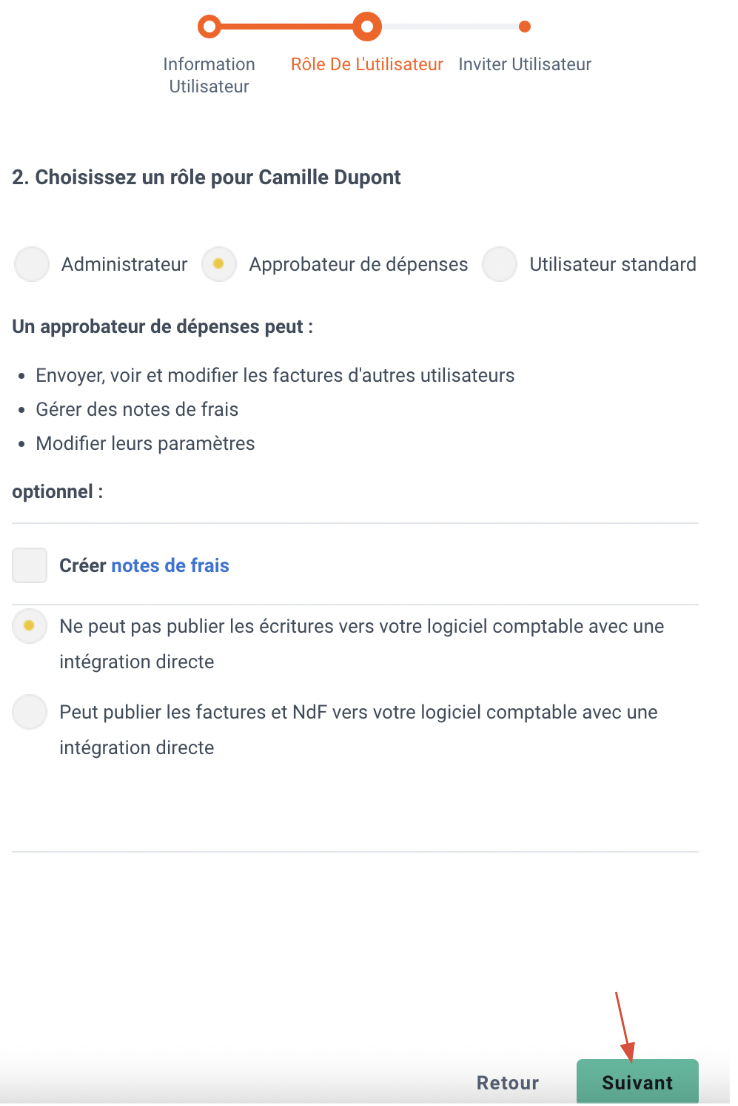Choose the Utilisateur standard radio option

pos(500,265)
